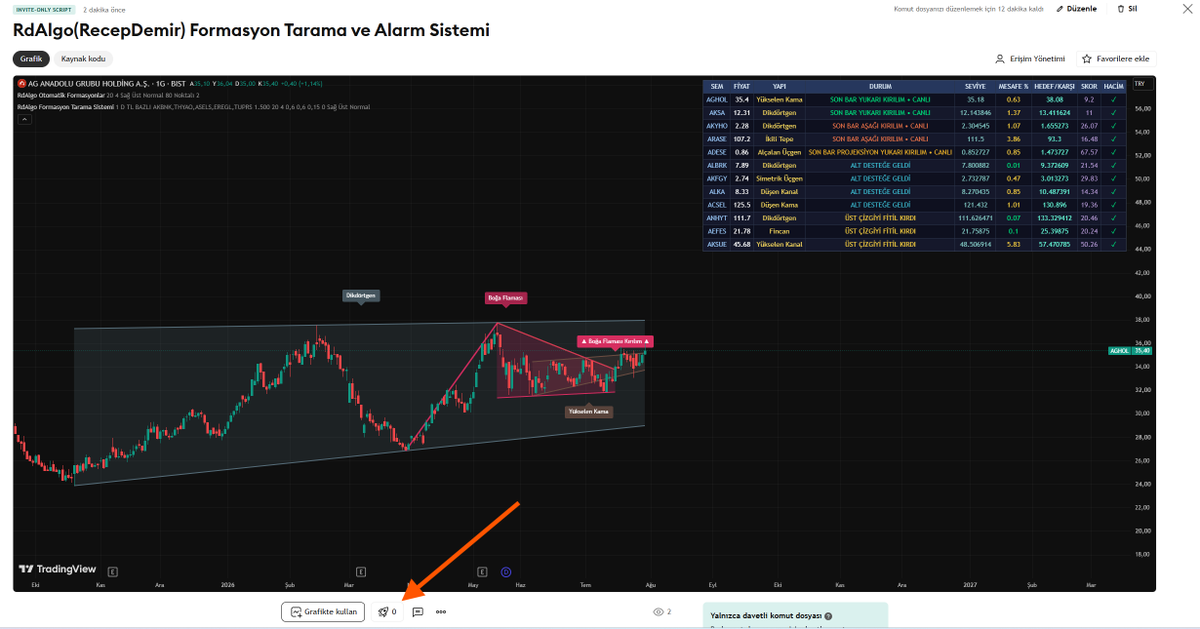Click the 2 dakika önce timestamp

pyautogui.click(x=104, y=9)
